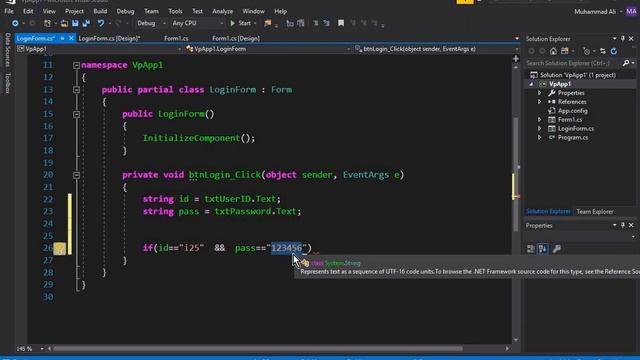Viewport: 640px width, 360px height.
Task: Click the Undo arrow icon
Action: (101, 23)
